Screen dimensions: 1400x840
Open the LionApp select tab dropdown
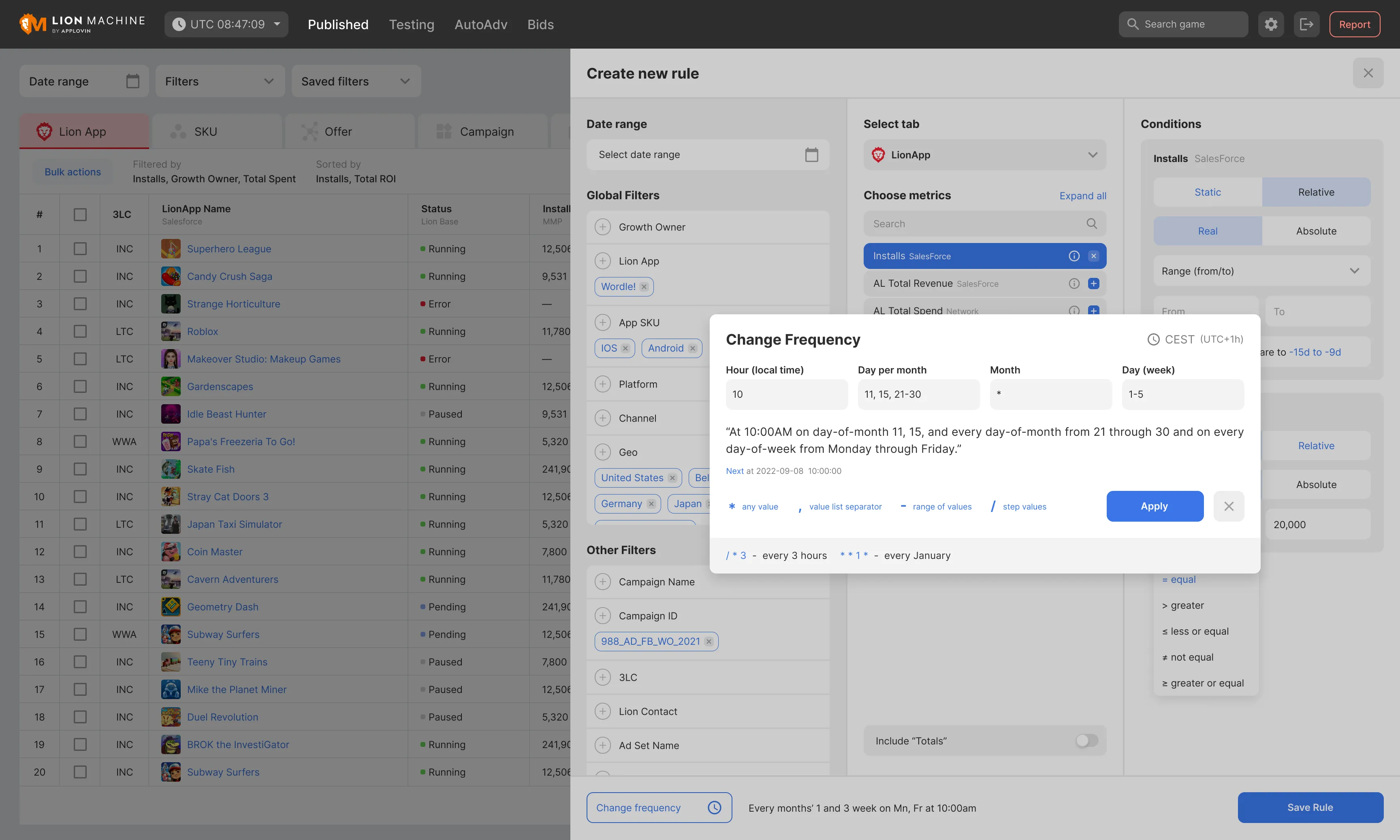pyautogui.click(x=985, y=155)
